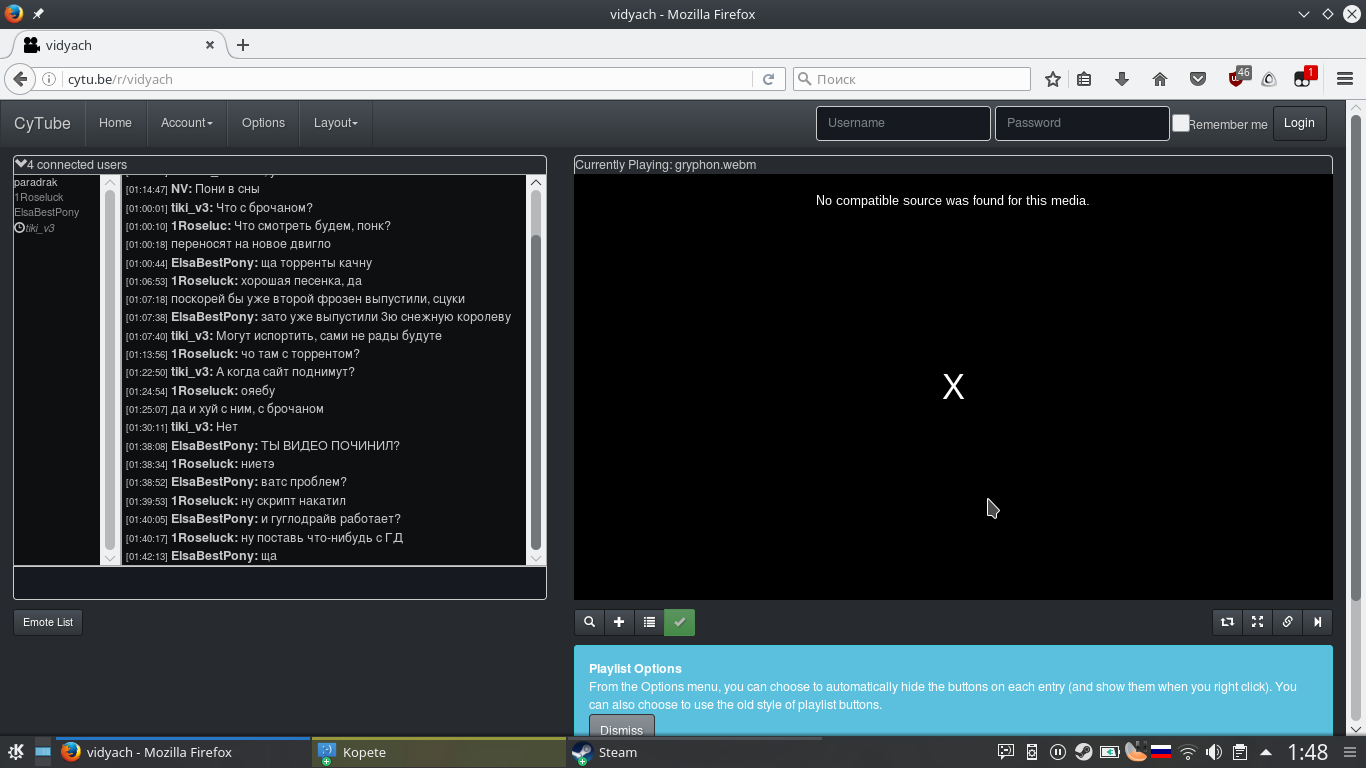Go to Firefox home page icon

pos(1160,79)
